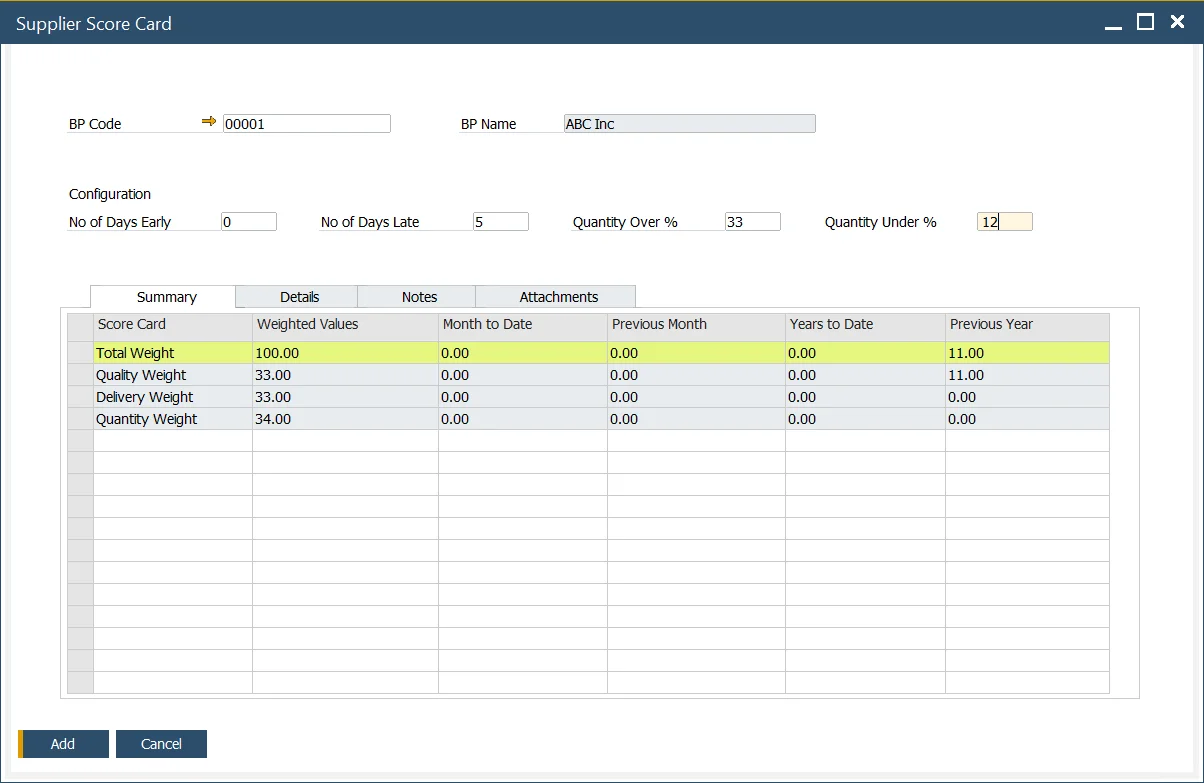This screenshot has width=1204, height=783.
Task: Click inside the BP Code field
Action: coord(306,123)
